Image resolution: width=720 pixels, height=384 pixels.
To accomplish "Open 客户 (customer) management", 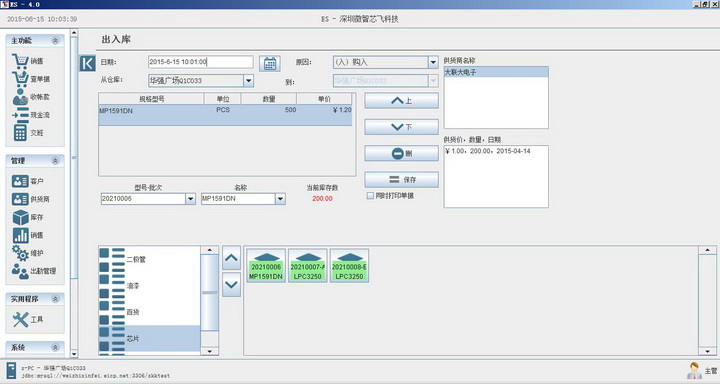I will [x=28, y=181].
